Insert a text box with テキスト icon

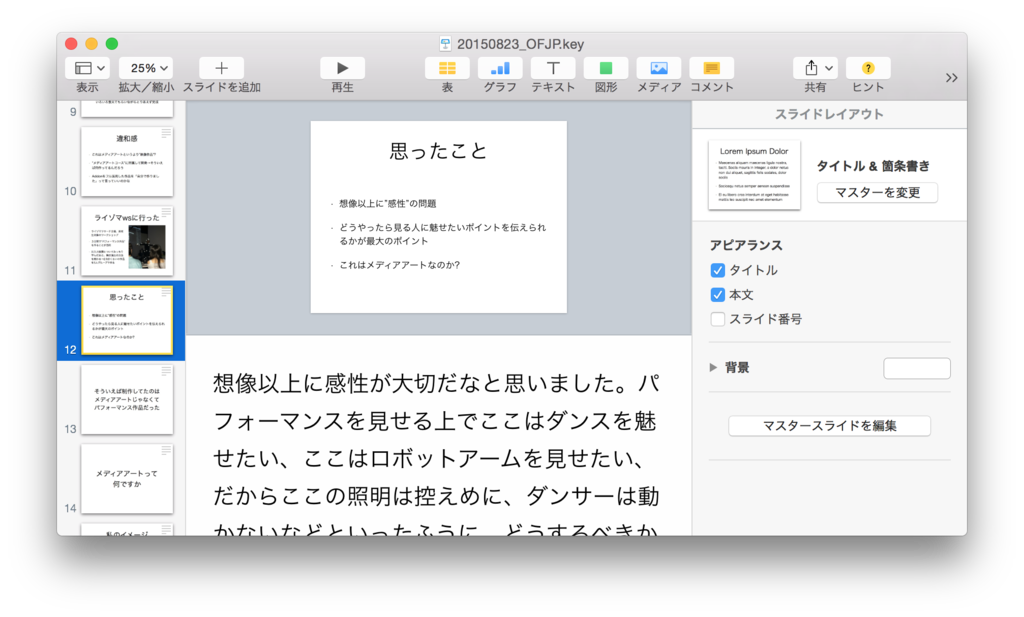553,68
